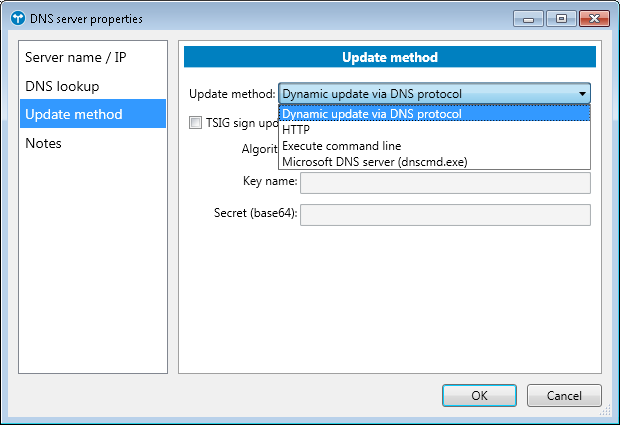The height and width of the screenshot is (425, 620).
Task: Go to the Notes page
Action: (x=44, y=143)
